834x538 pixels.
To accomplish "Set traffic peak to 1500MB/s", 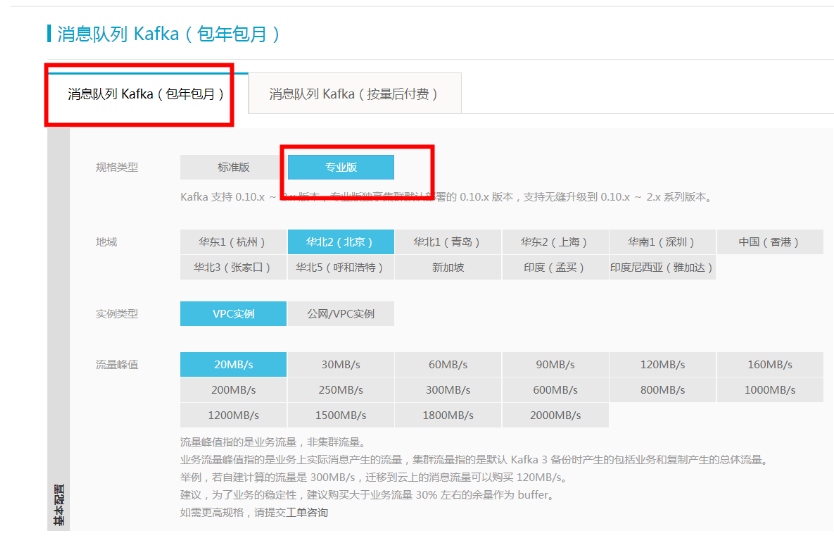I will [340, 415].
